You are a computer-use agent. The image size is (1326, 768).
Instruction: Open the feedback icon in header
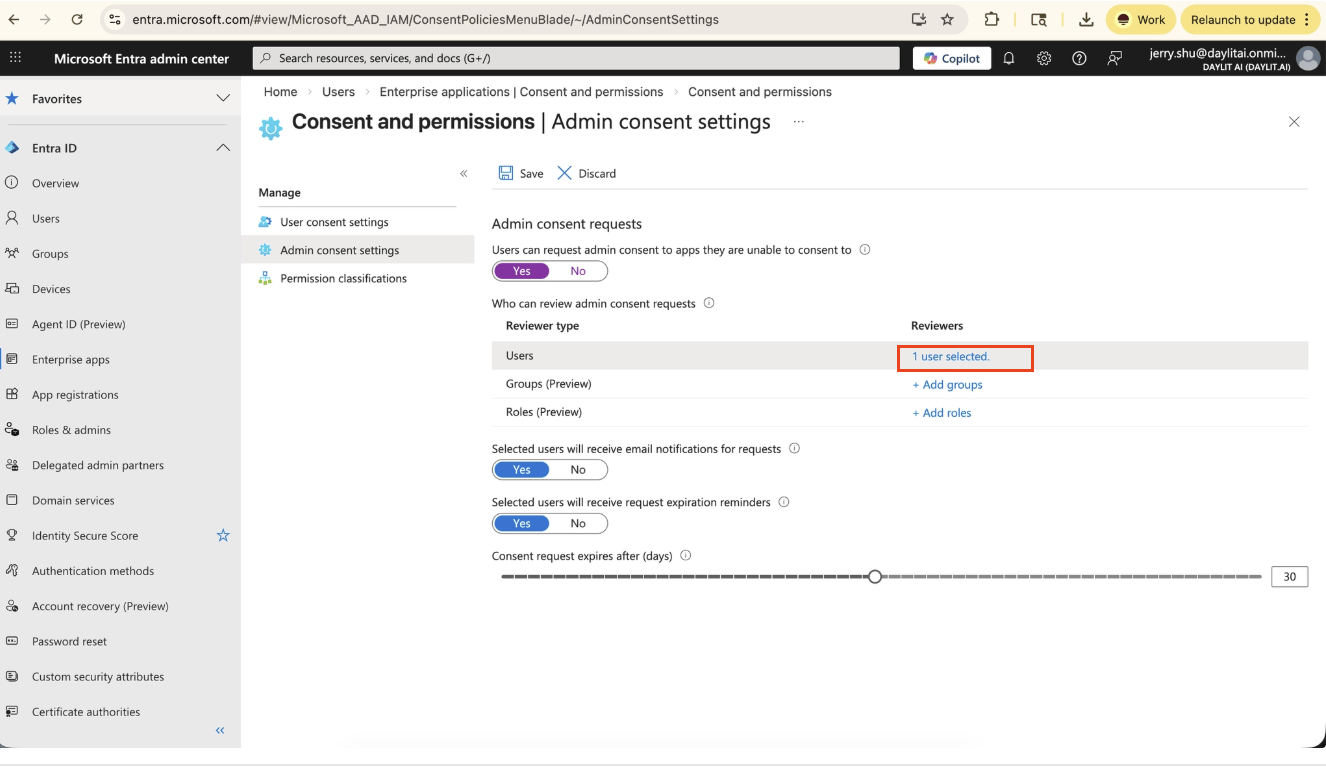tap(1115, 58)
